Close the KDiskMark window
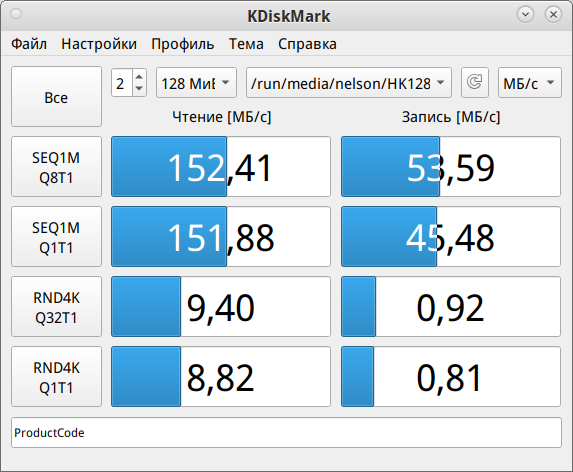The image size is (573, 472). point(553,15)
